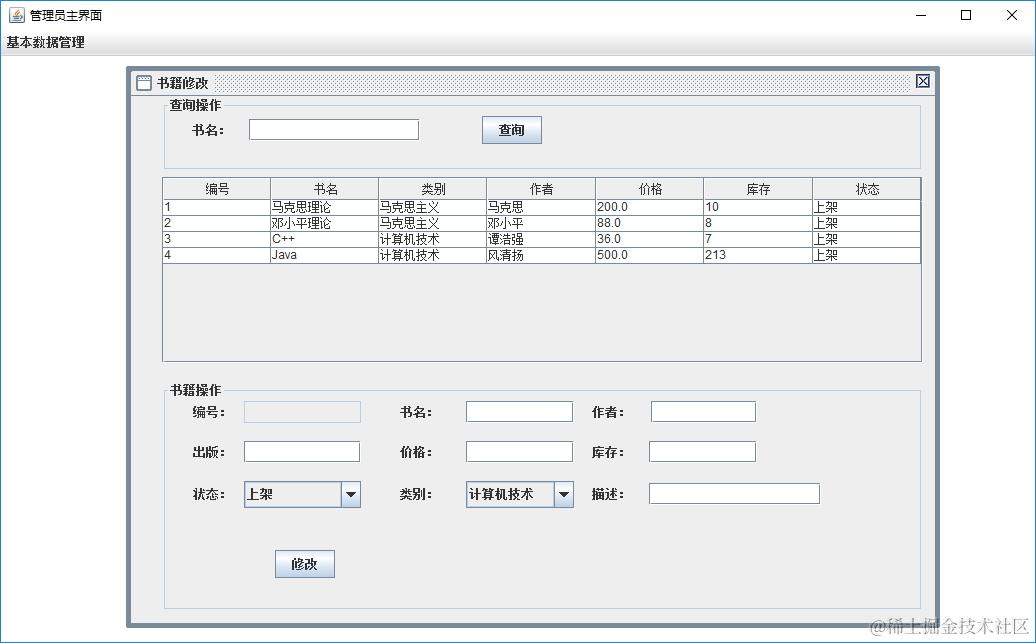
Task: Click the price cell 88.0
Action: 649,223
